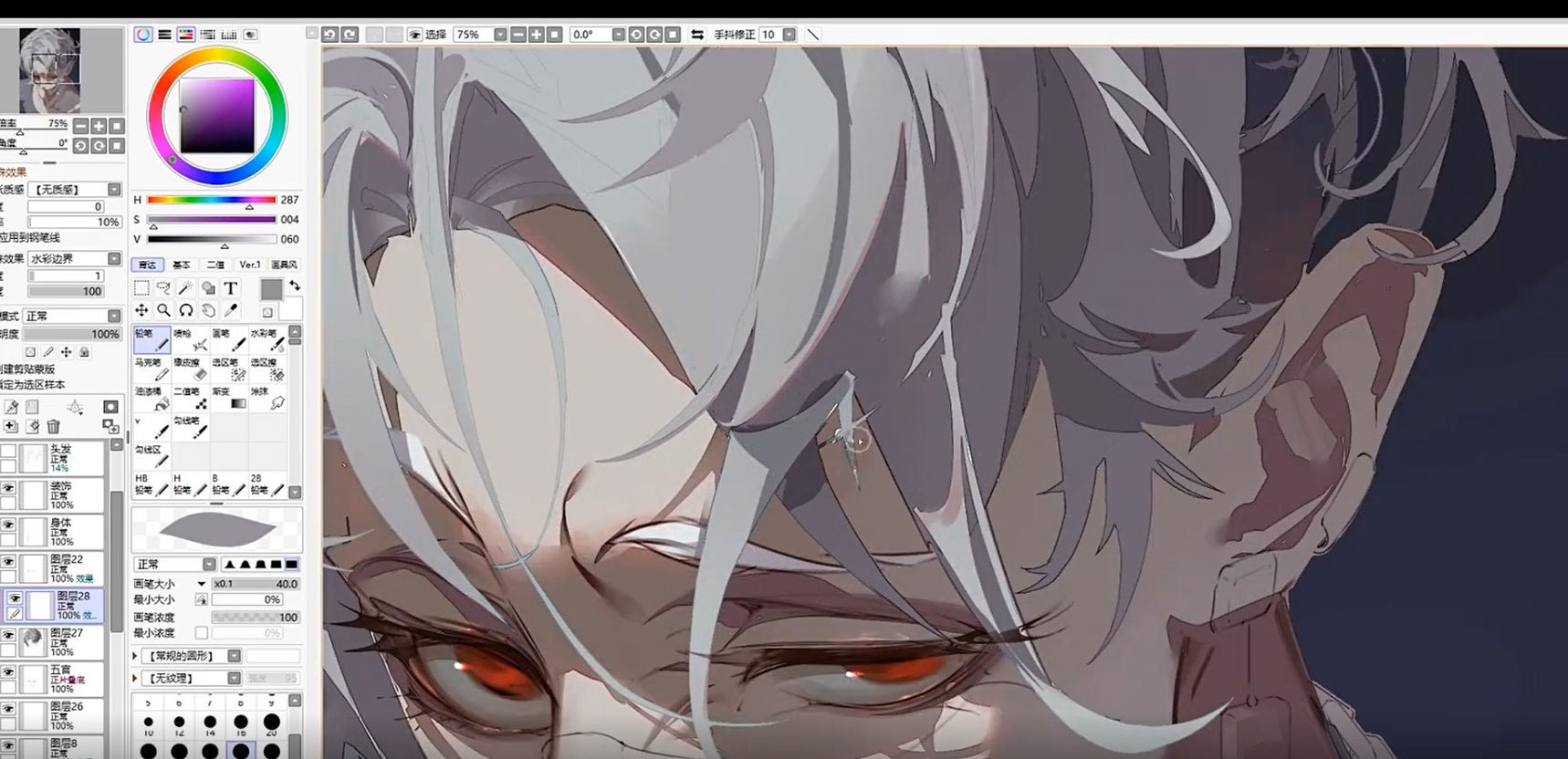Image resolution: width=1568 pixels, height=759 pixels.
Task: Open the rotation angle 0.0° dropdown
Action: tap(618, 35)
